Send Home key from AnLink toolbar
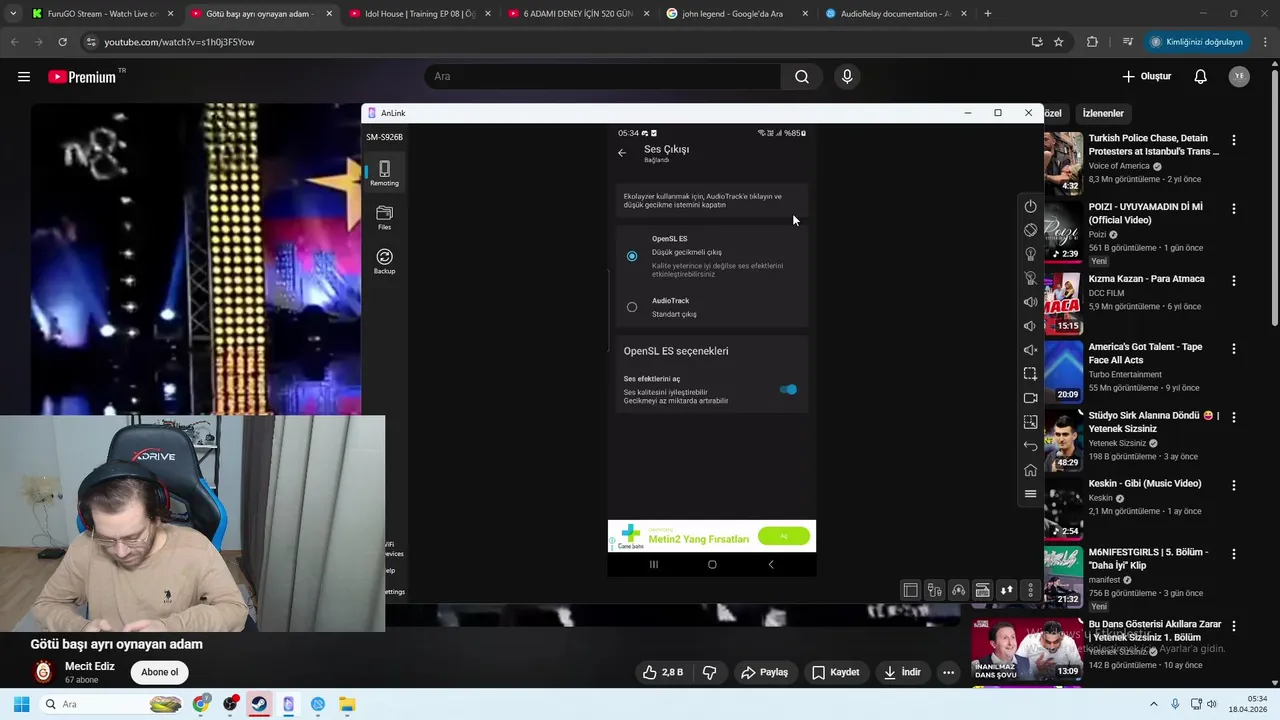1280x720 pixels. click(1030, 470)
